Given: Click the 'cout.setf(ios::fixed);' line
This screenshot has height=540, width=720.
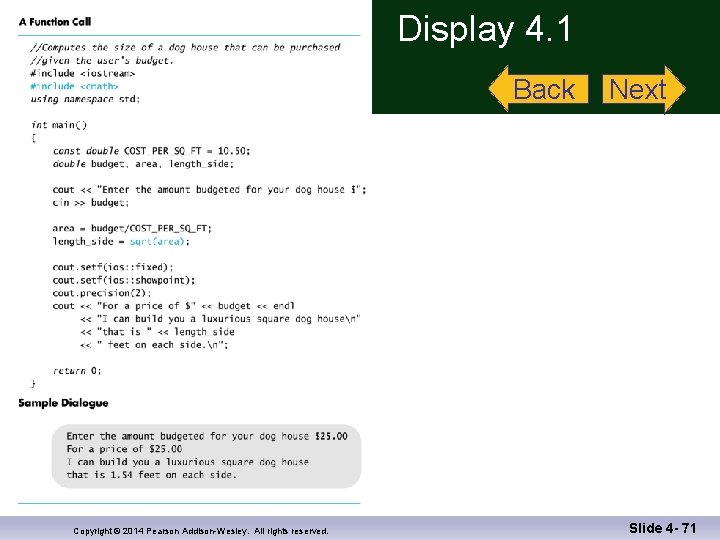Looking at the screenshot, I should pyautogui.click(x=112, y=267).
